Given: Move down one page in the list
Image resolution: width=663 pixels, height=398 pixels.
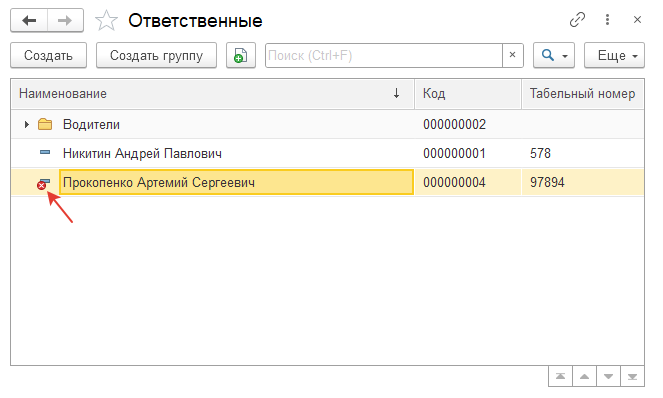Looking at the screenshot, I should [608, 376].
